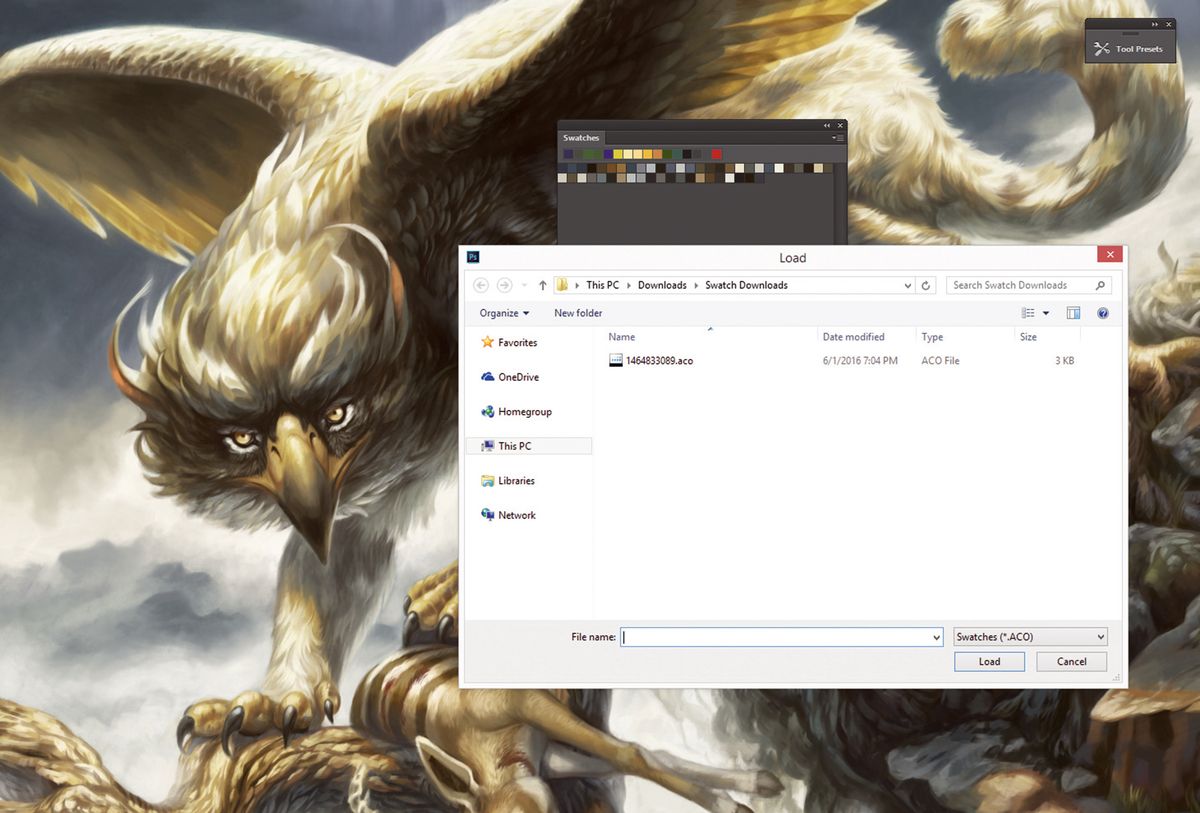Collapse the Swatches panel to icons
This screenshot has height=813, width=1200.
click(827, 125)
